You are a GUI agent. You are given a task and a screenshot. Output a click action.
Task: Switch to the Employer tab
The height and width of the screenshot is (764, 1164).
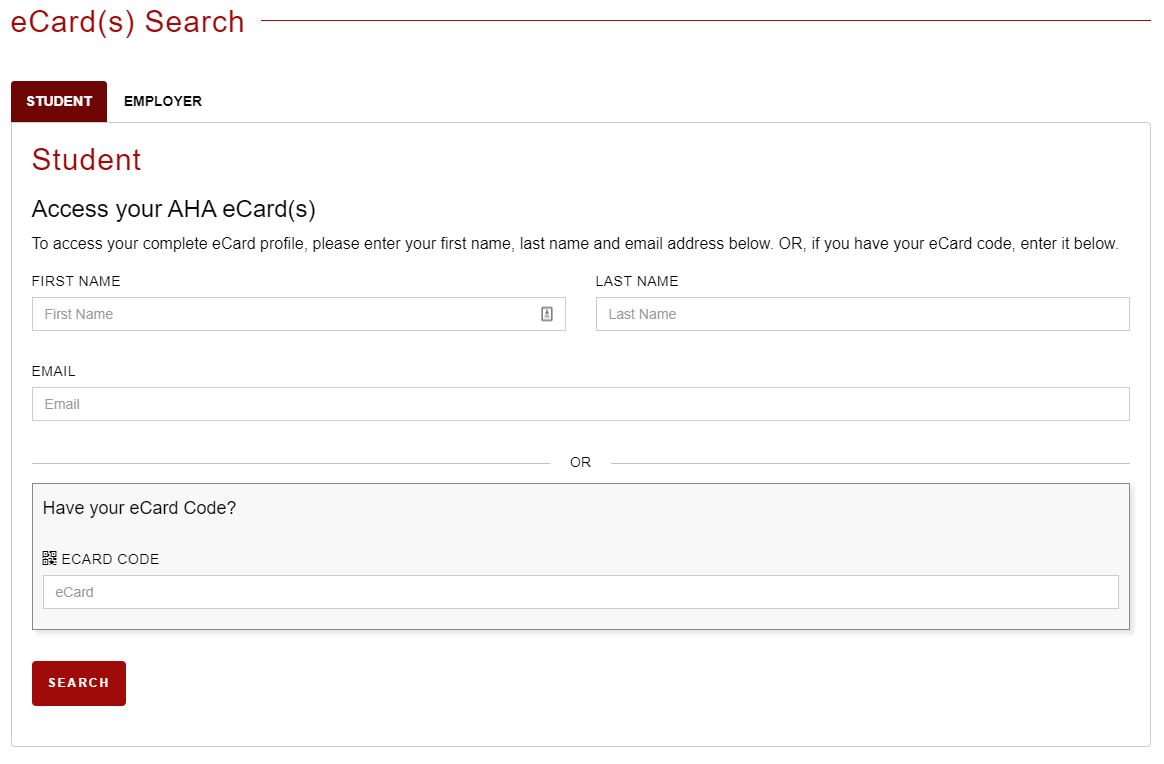click(x=163, y=101)
